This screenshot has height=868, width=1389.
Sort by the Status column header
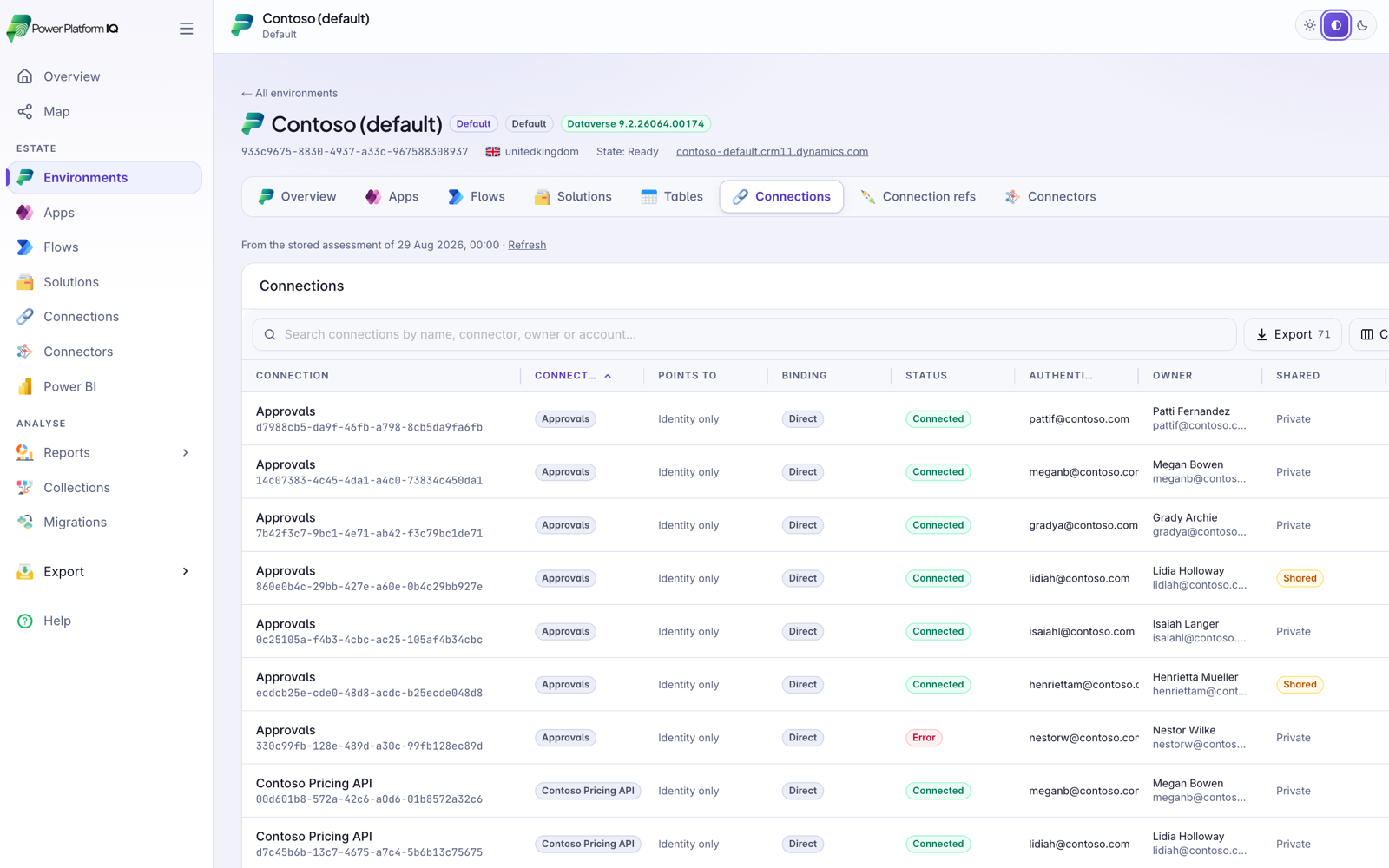(926, 376)
